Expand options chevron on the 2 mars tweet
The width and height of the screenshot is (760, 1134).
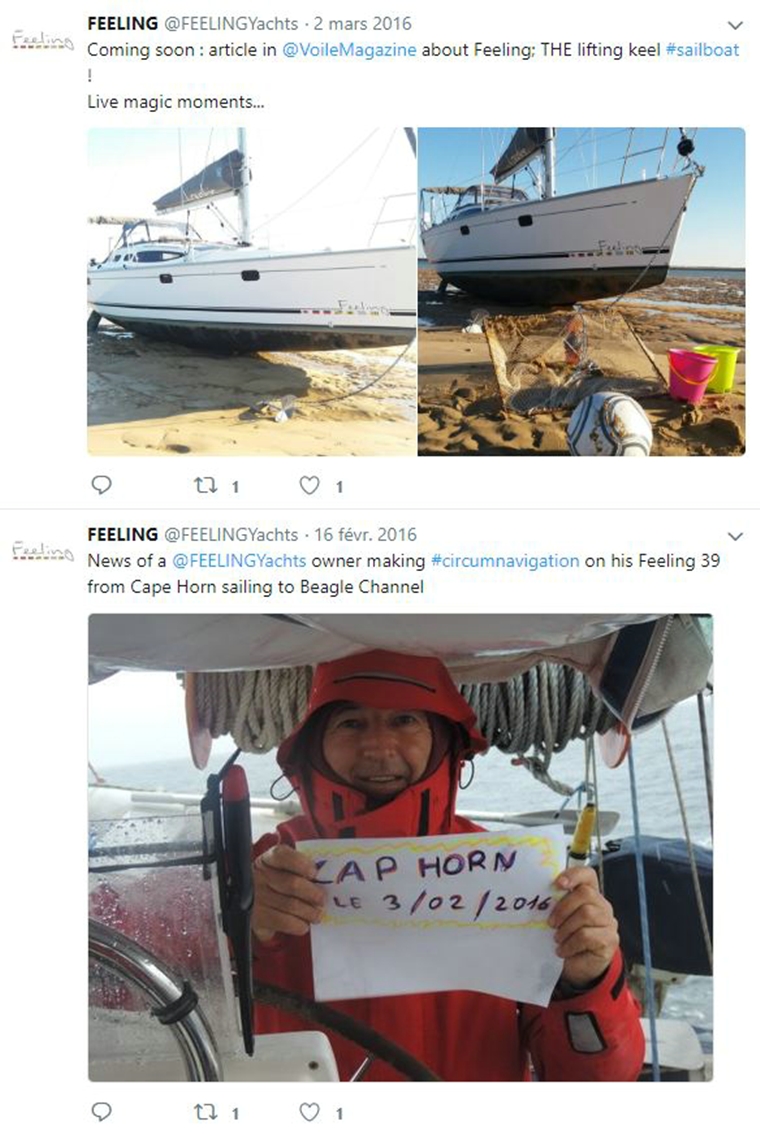click(735, 24)
